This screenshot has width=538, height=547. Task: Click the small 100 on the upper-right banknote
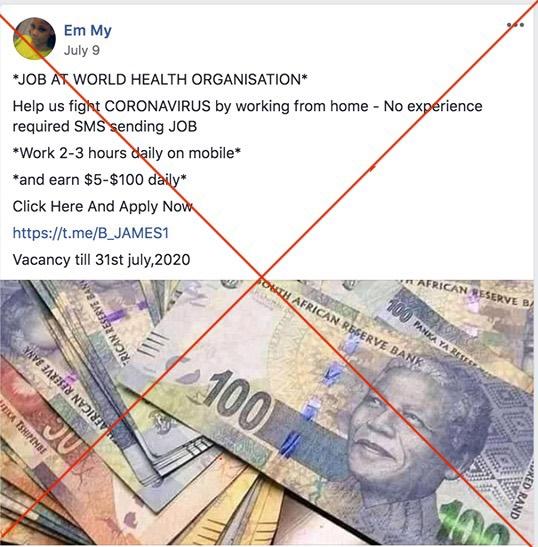(400, 311)
